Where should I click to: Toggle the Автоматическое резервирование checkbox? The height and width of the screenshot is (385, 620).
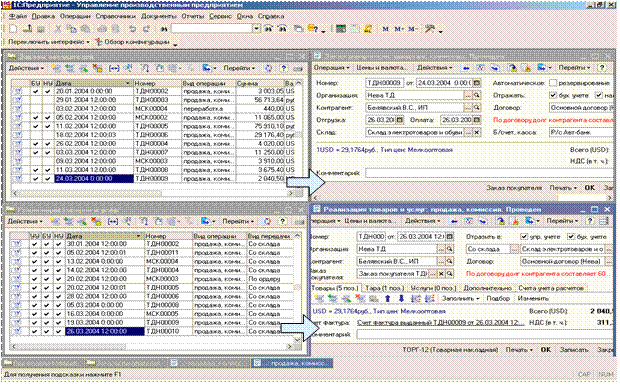pos(553,83)
